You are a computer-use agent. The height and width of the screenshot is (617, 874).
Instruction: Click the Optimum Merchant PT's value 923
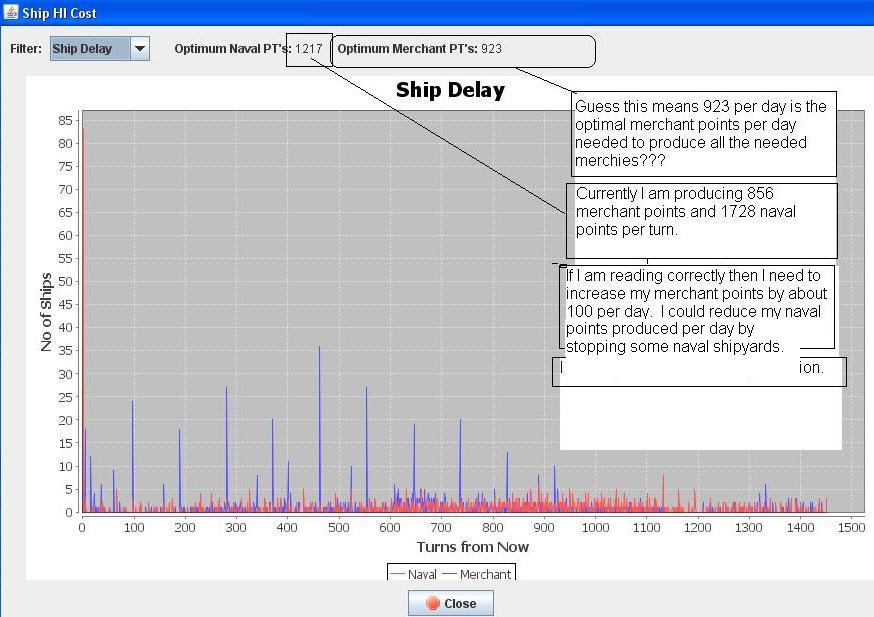(492, 48)
